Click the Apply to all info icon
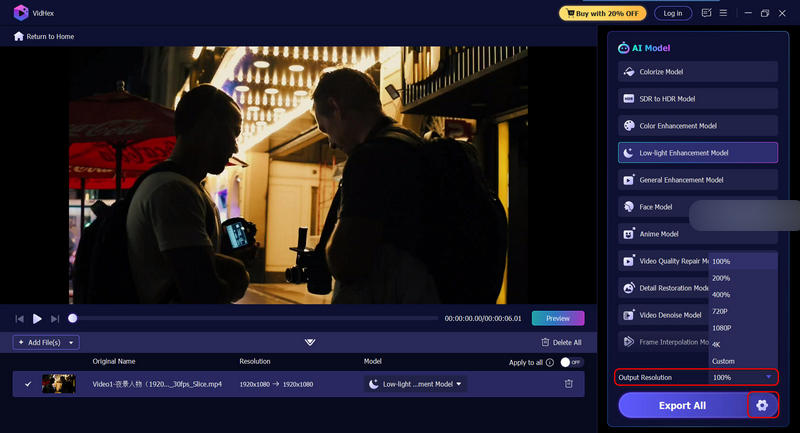800x433 pixels. 549,363
